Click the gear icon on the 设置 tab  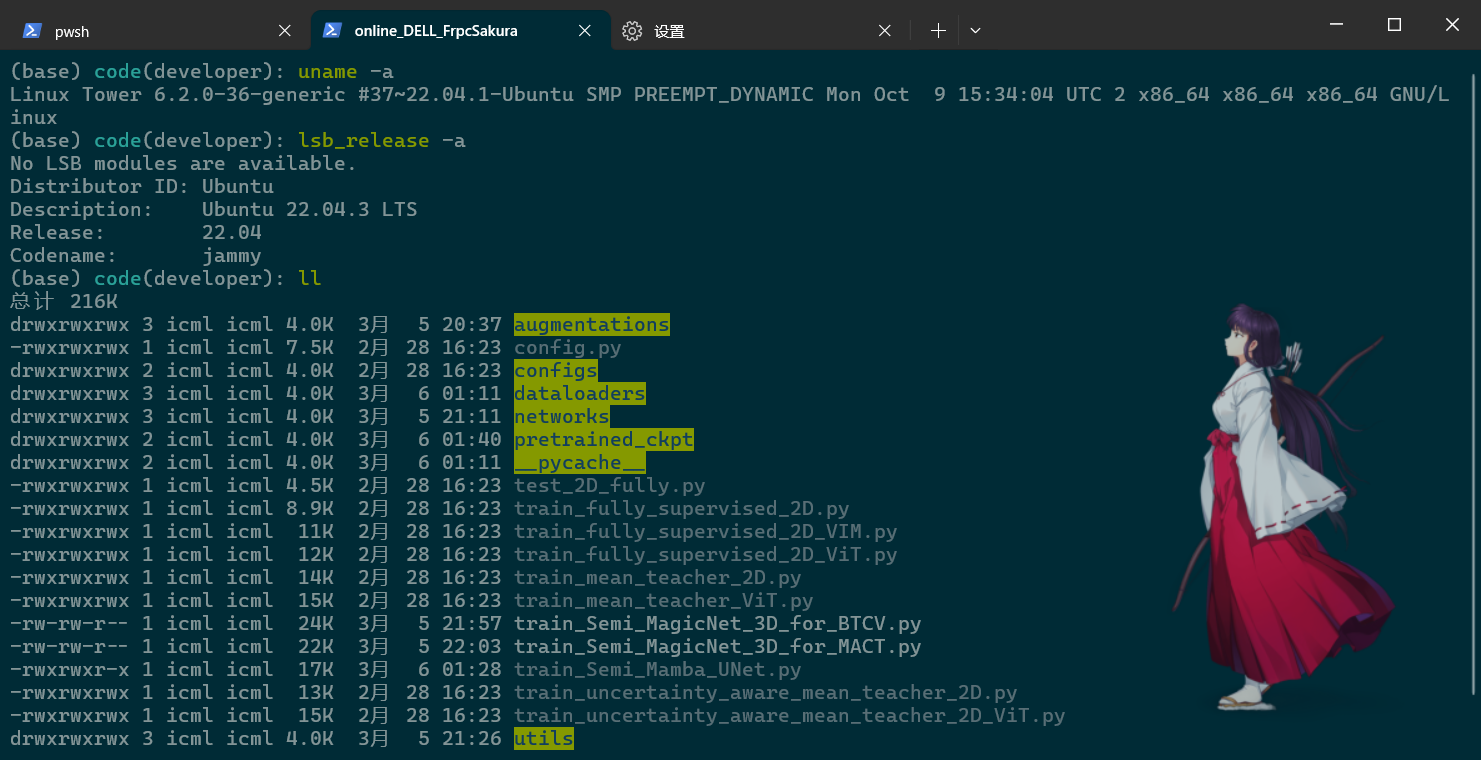[x=633, y=31]
